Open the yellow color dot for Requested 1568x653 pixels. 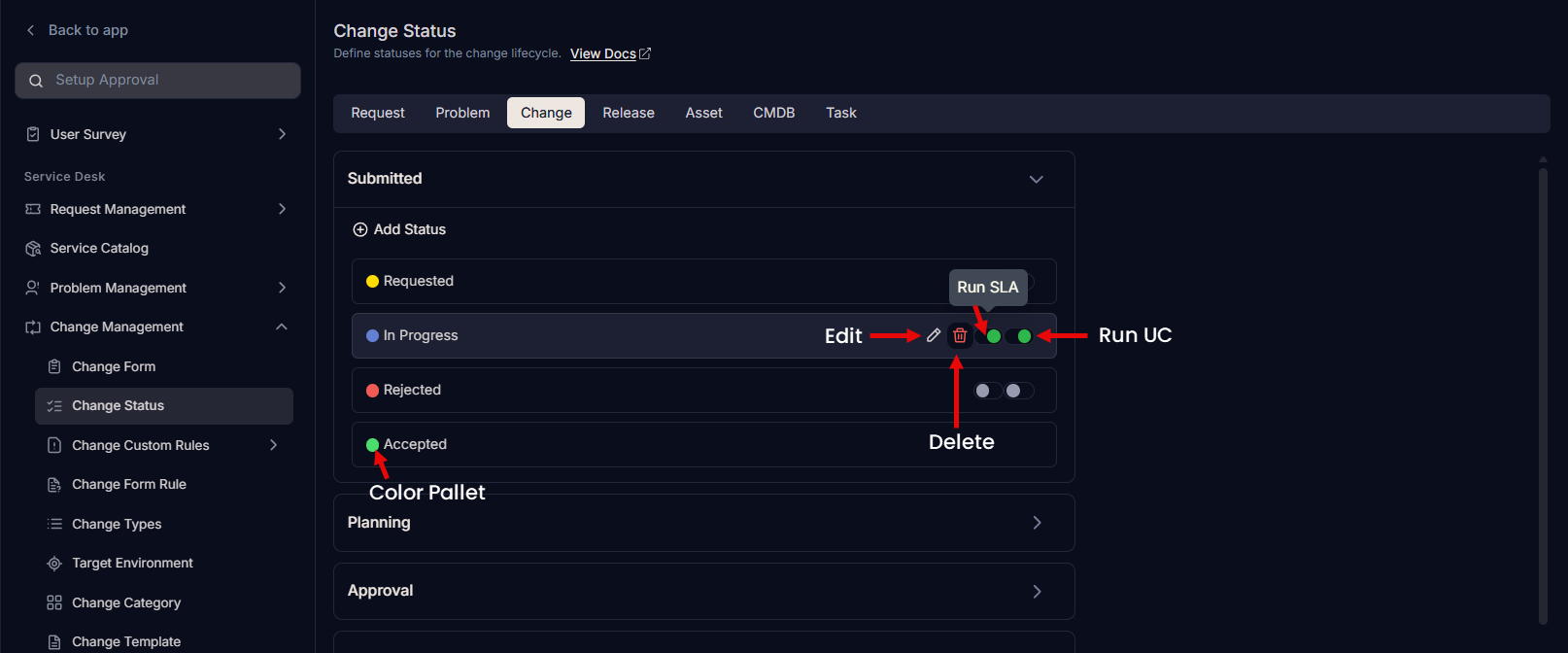tap(372, 282)
